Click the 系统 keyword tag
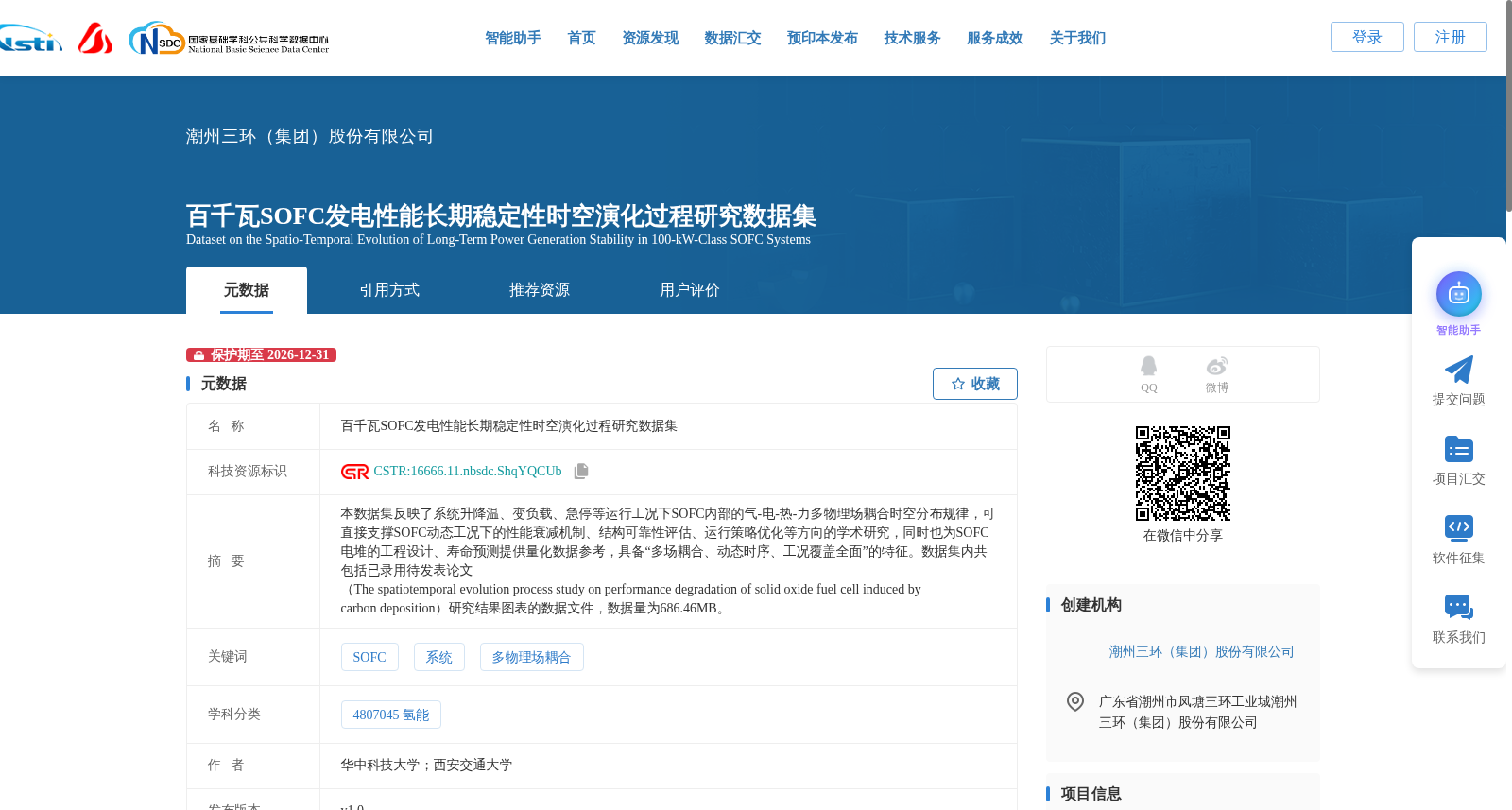This screenshot has height=810, width=1512. [x=438, y=657]
